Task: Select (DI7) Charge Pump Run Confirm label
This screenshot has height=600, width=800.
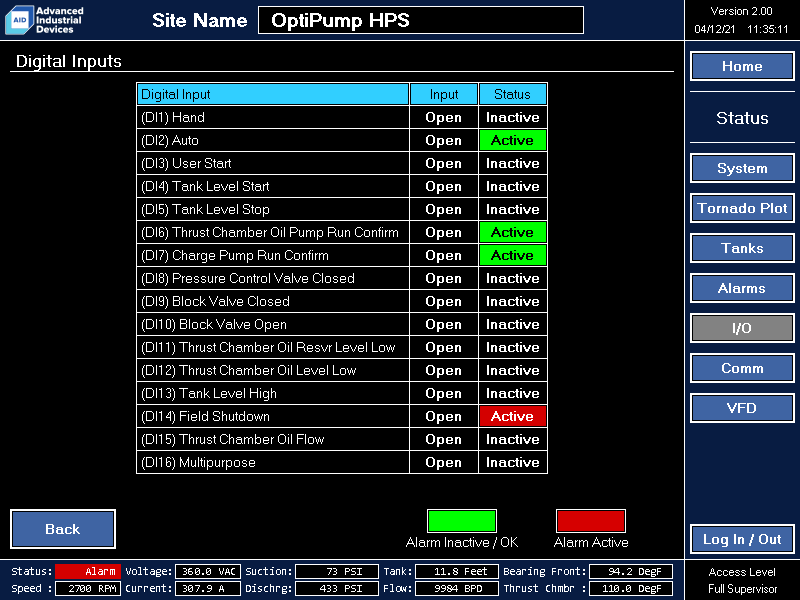Action: click(x=235, y=255)
